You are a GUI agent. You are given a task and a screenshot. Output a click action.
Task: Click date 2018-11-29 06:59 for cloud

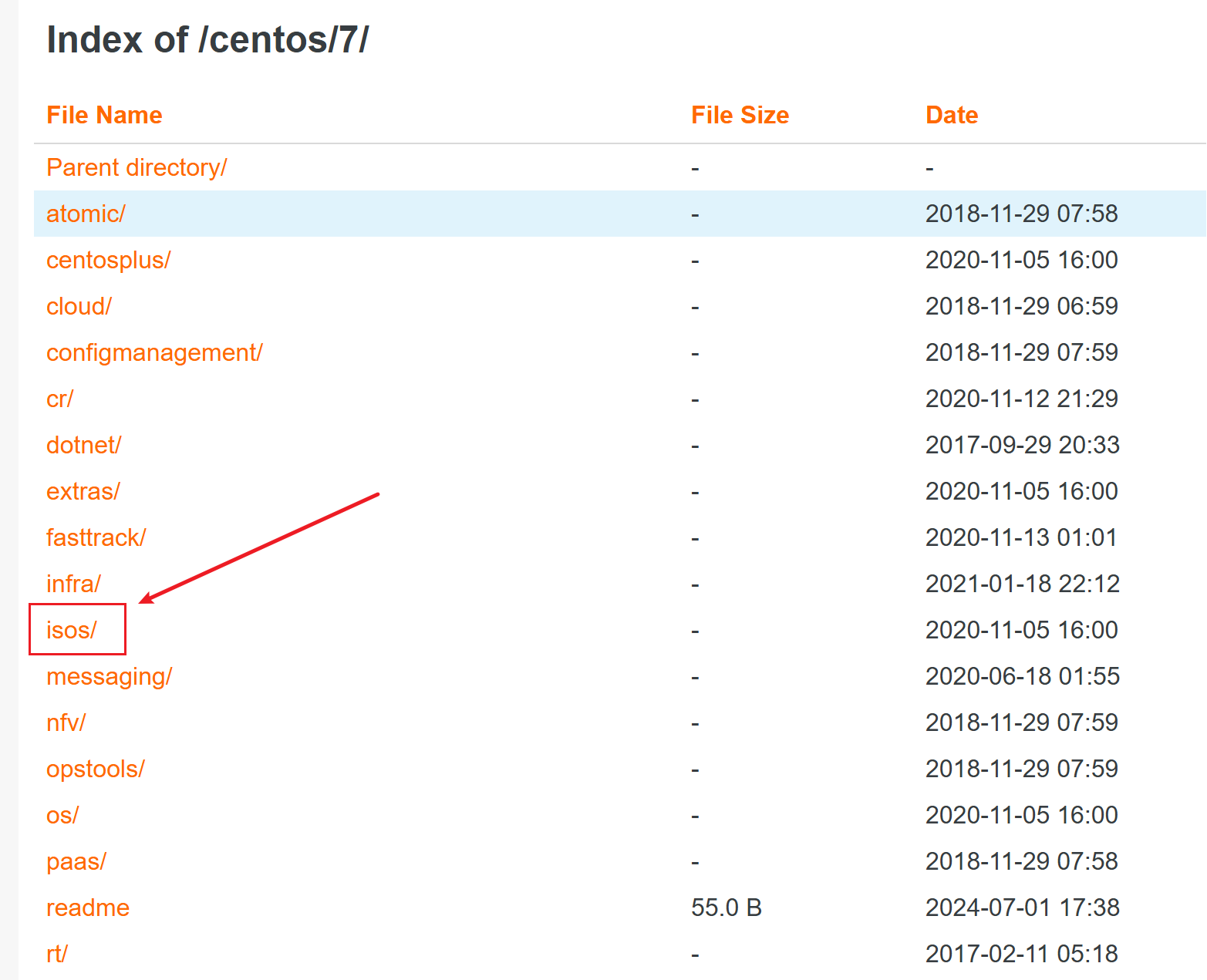(x=1021, y=306)
